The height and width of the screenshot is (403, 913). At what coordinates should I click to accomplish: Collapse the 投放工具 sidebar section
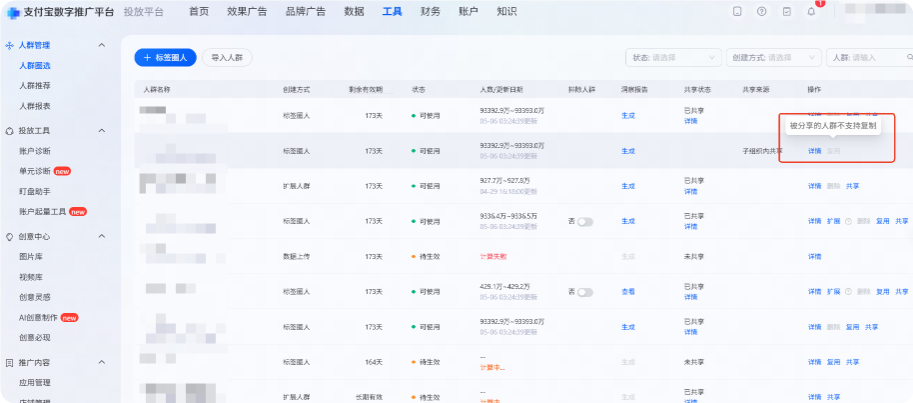tap(101, 131)
